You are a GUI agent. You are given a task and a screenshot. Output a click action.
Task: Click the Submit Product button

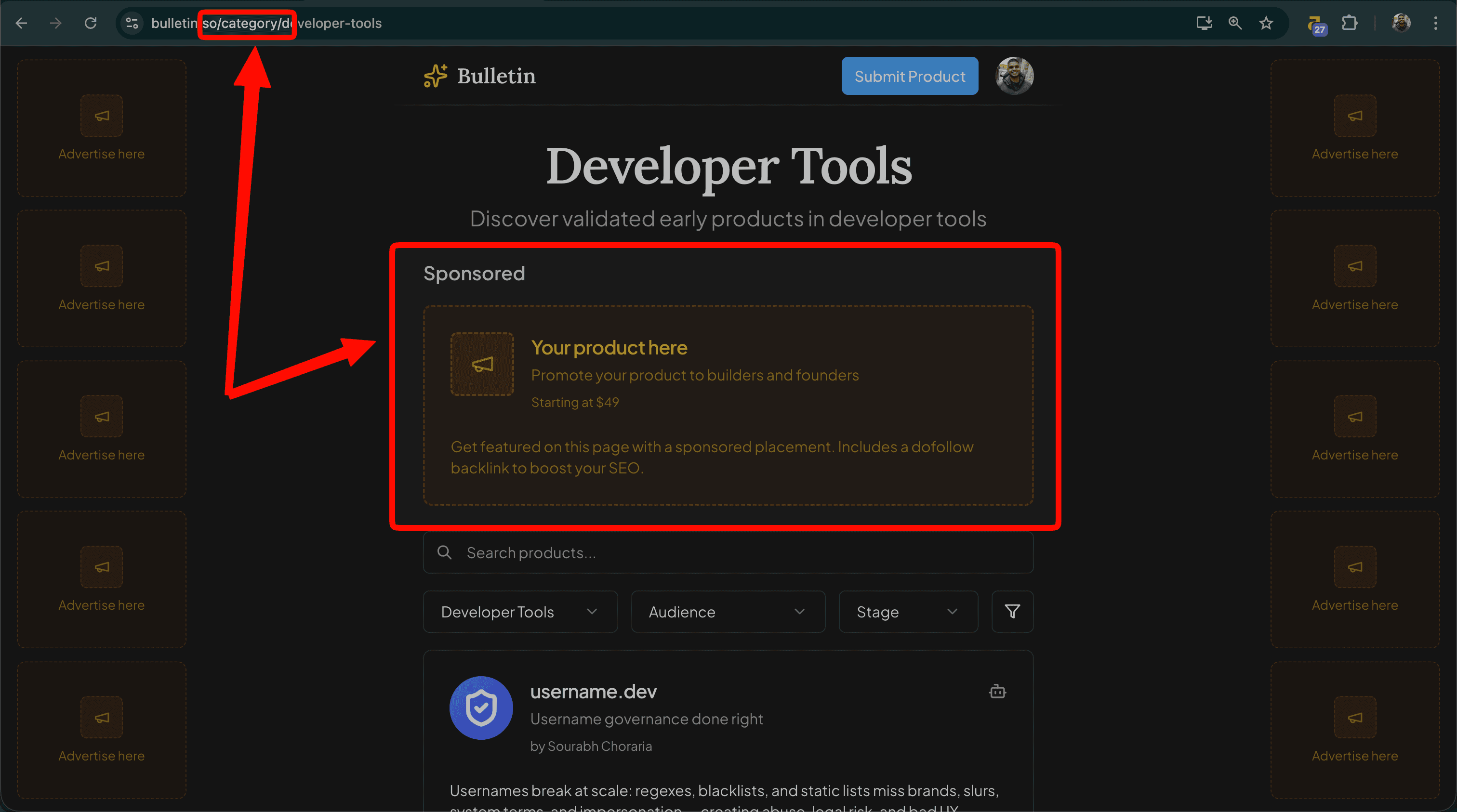pyautogui.click(x=910, y=76)
